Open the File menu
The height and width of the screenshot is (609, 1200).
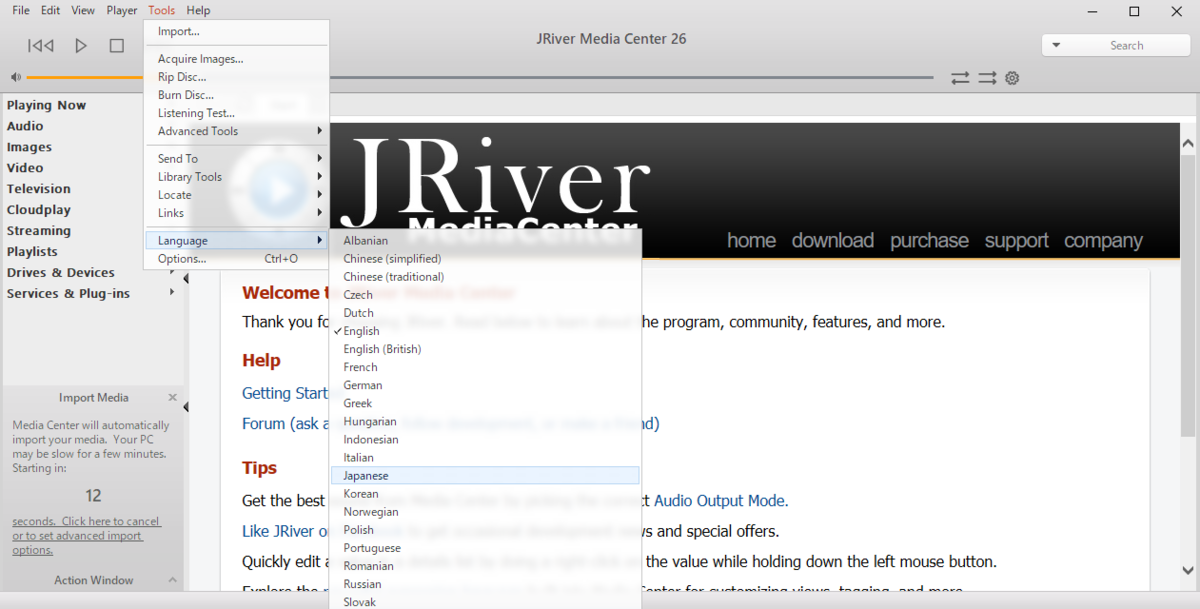pos(20,10)
